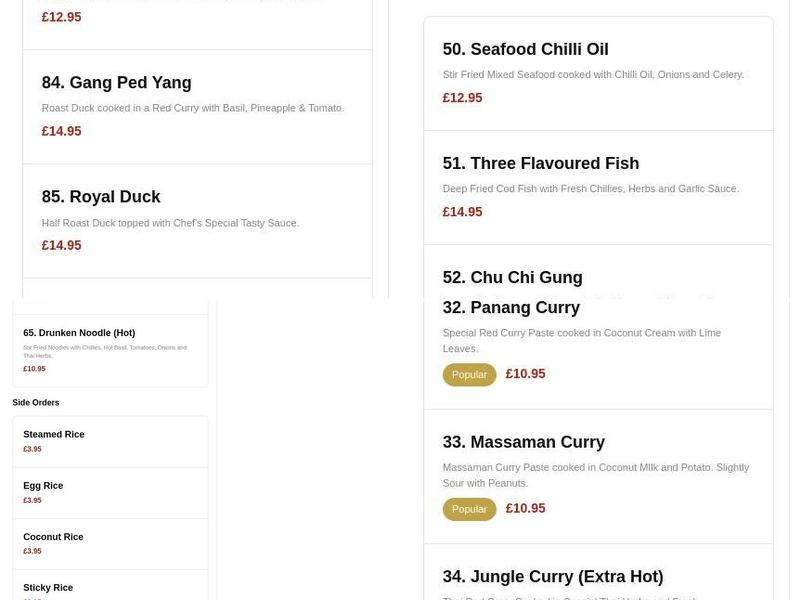Select the Gang Ped Yang menu item
800x600 pixels.
[116, 82]
